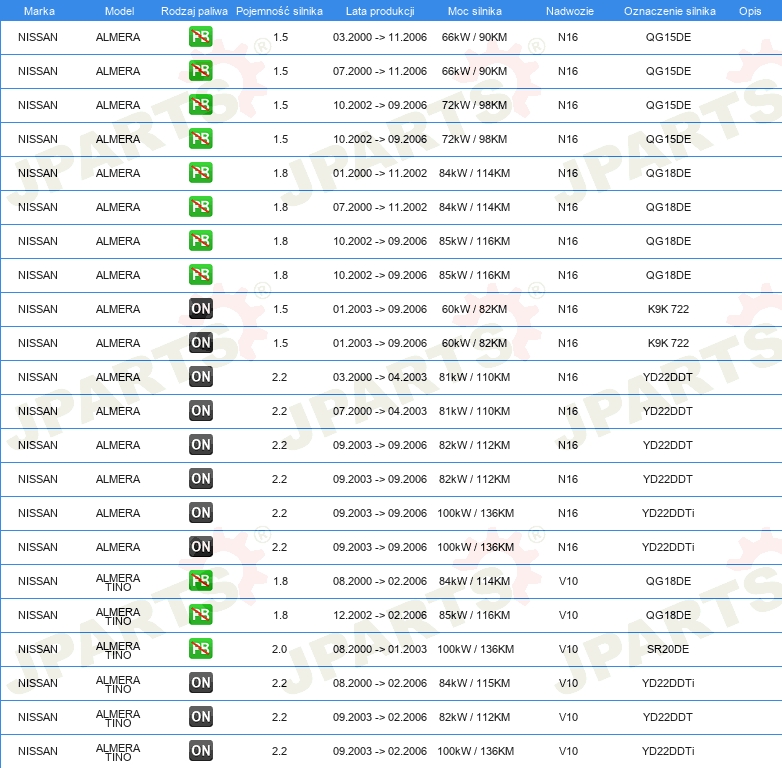
Task: Click NISSAN in the 01.2000 -> 11.2002 row
Action: pyautogui.click(x=38, y=173)
